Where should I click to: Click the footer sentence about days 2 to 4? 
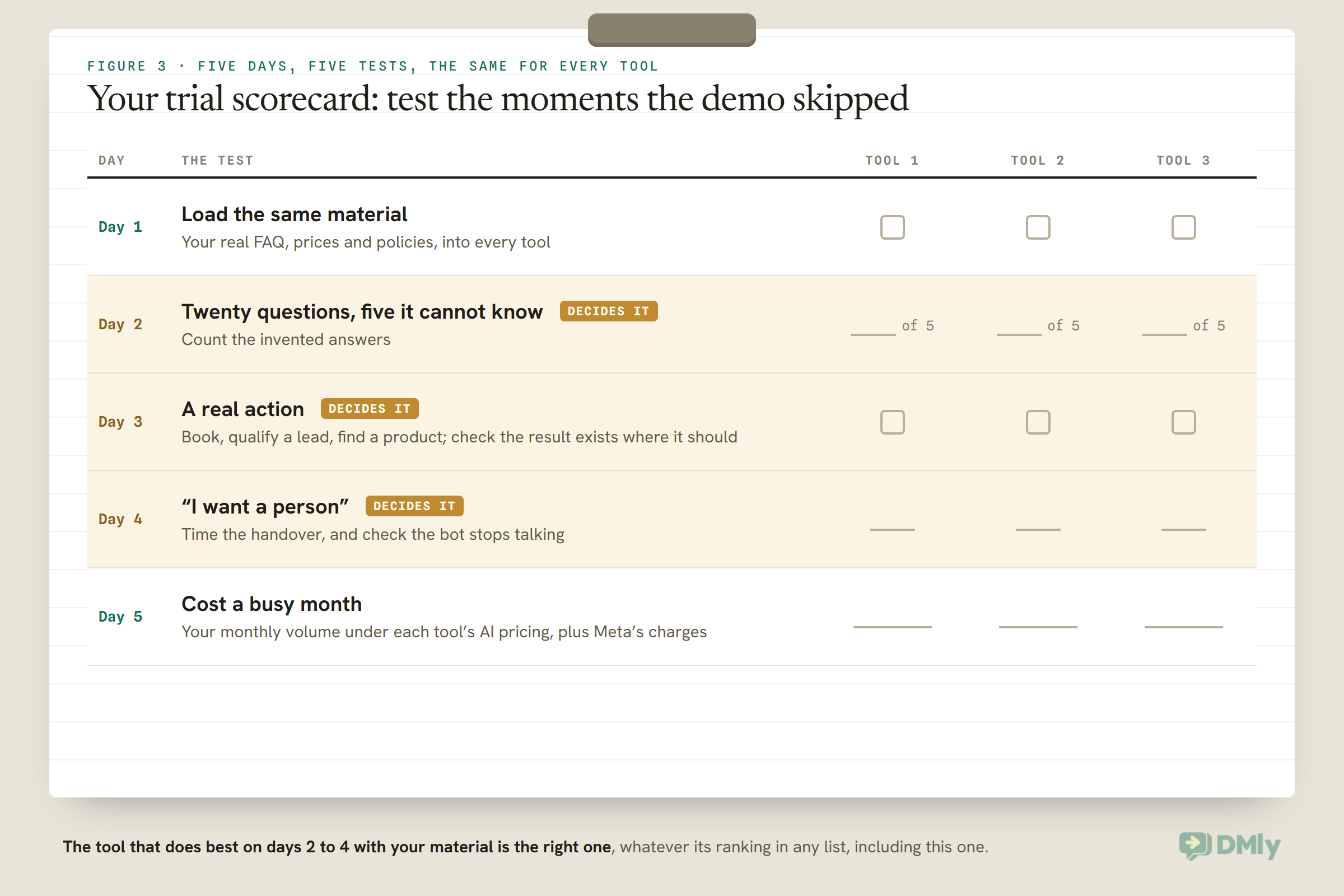pos(525,847)
